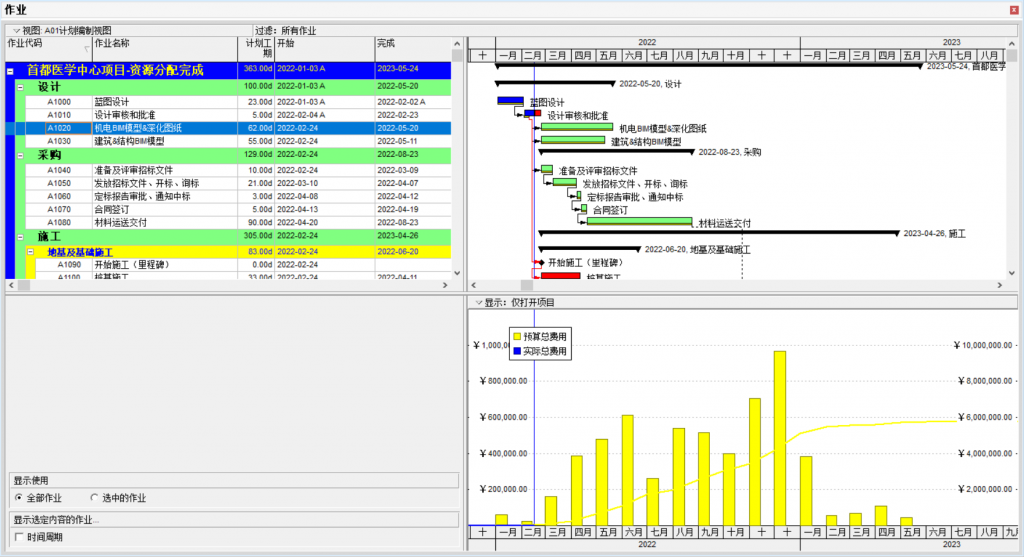
Task: Click the 机电BIM模型 Gantt bar
Action: click(x=577, y=127)
